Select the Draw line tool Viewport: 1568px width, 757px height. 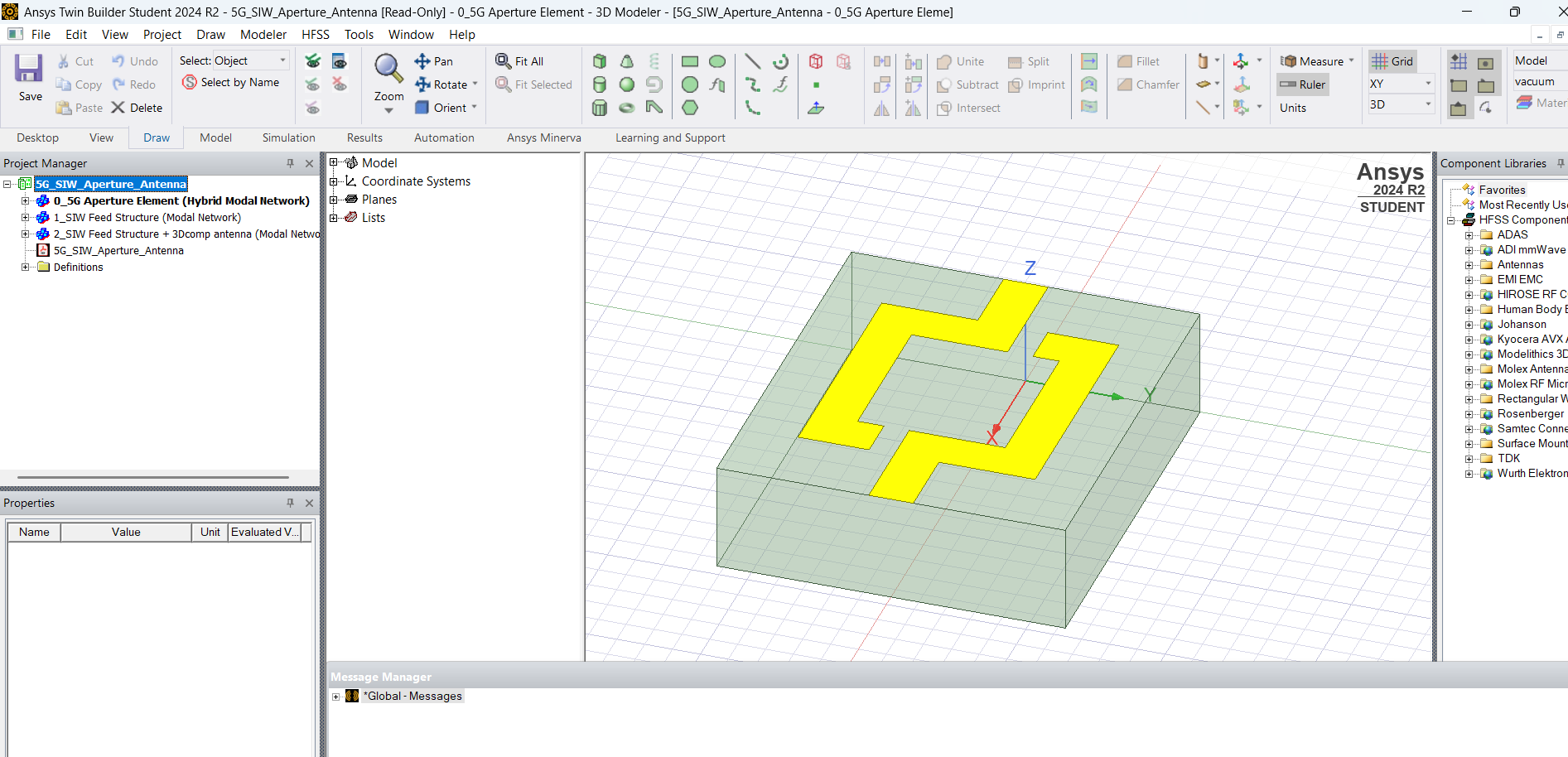coord(752,61)
